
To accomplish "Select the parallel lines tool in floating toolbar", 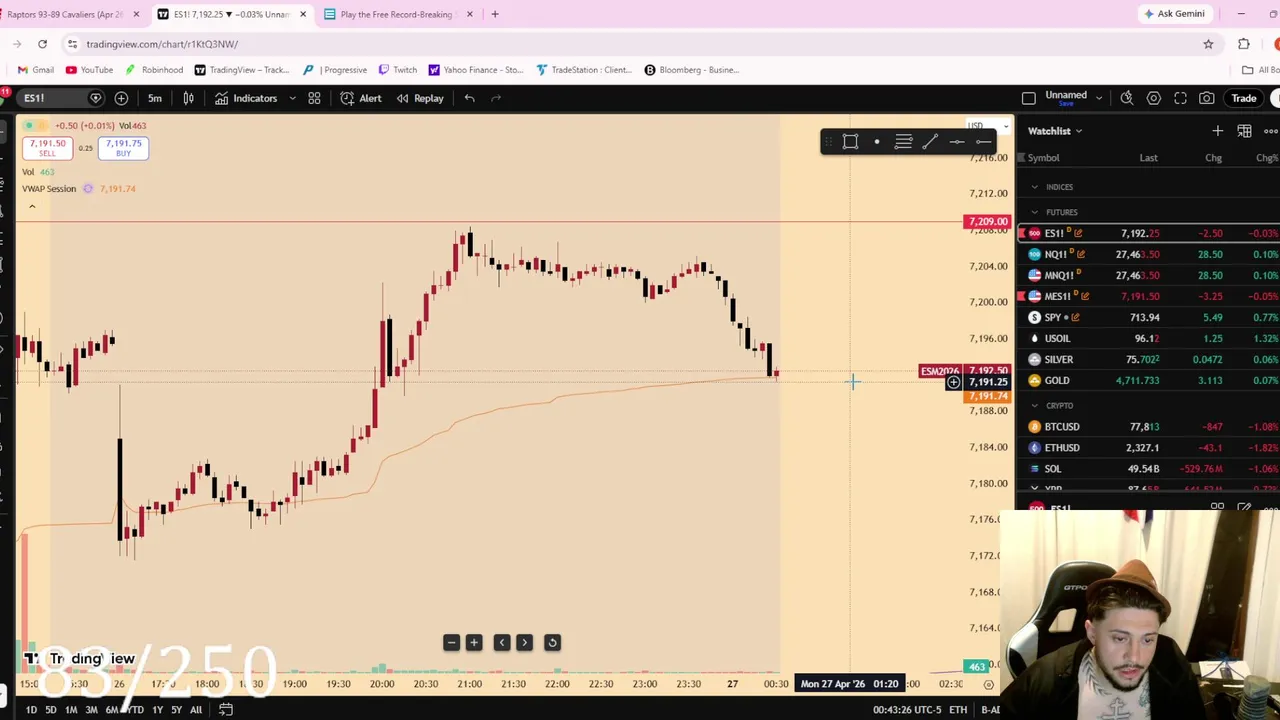I will tap(903, 142).
